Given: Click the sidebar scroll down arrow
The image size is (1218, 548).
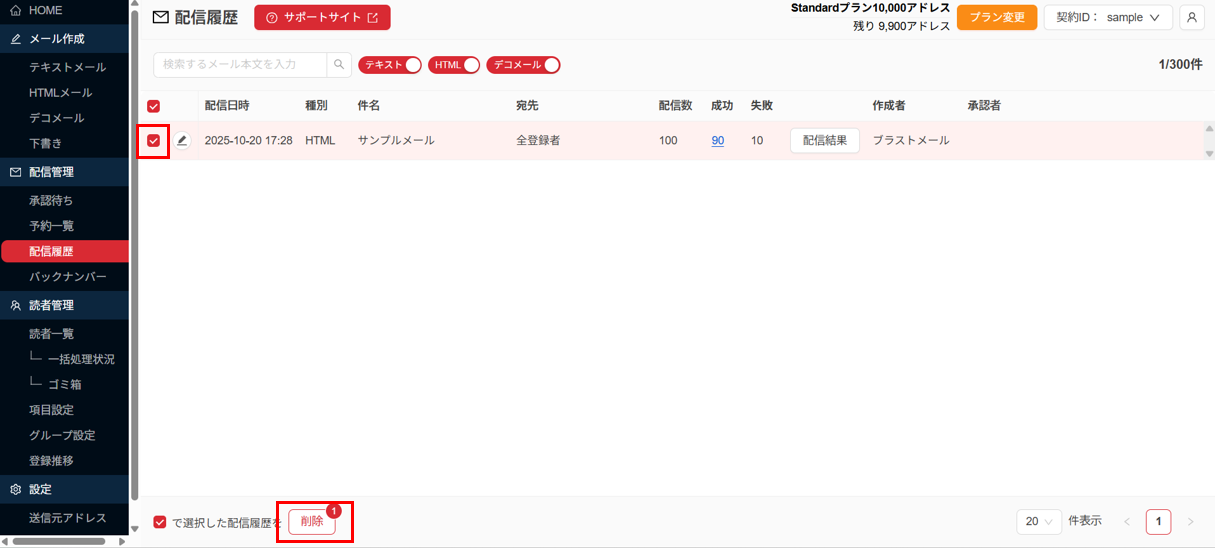Looking at the screenshot, I should click(x=134, y=529).
